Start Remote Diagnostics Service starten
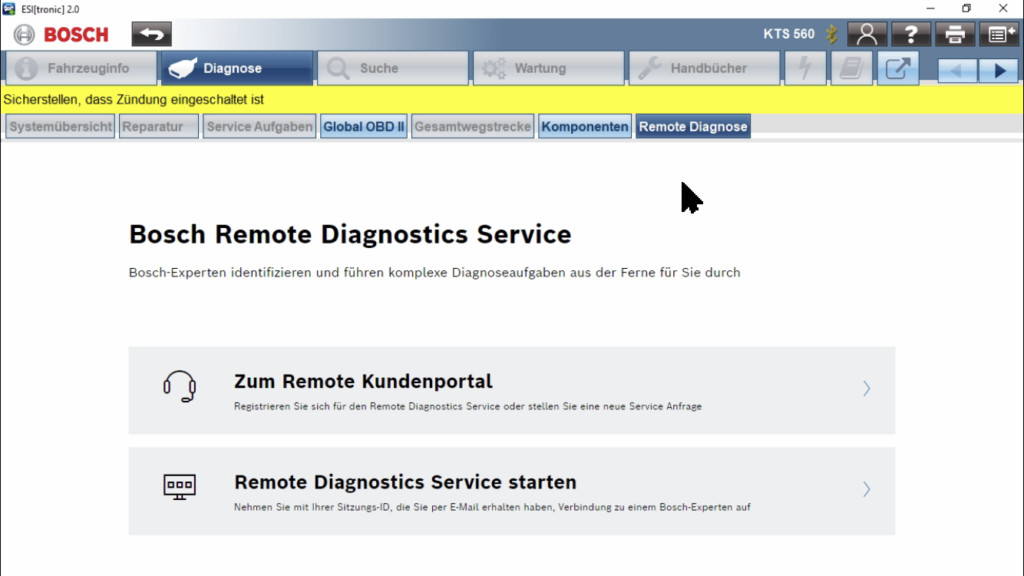 (511, 491)
